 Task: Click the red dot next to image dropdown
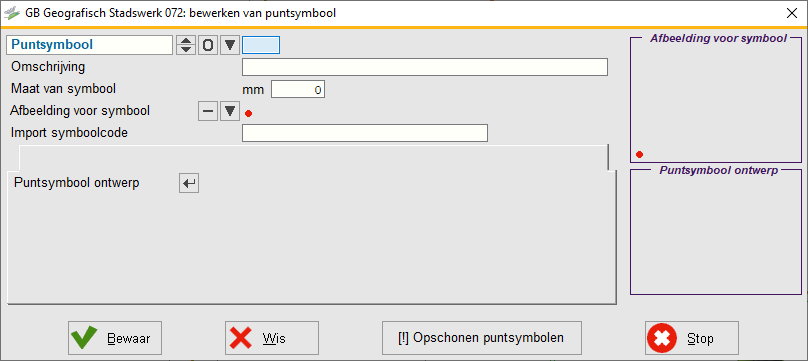[x=248, y=114]
